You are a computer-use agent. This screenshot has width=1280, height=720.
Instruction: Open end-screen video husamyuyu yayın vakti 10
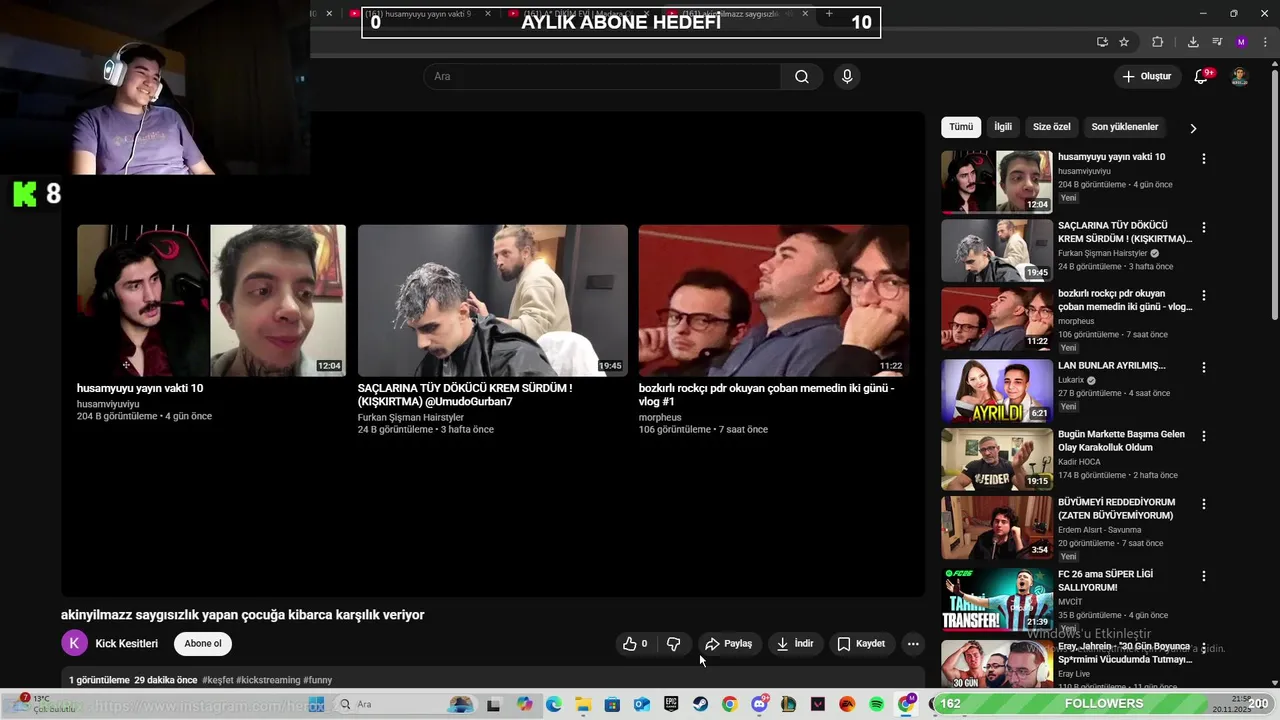pyautogui.click(x=211, y=300)
